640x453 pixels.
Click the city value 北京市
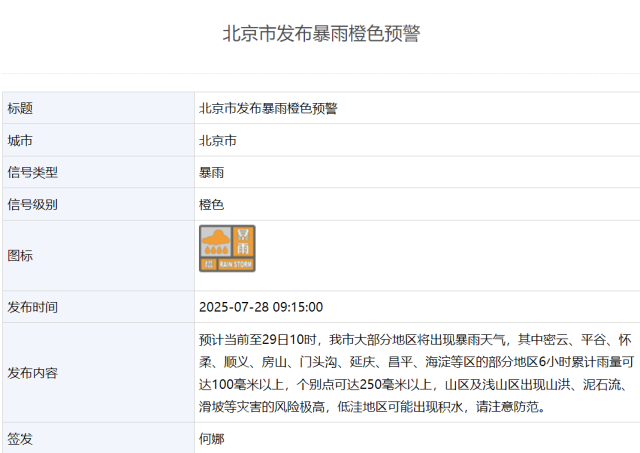coord(218,140)
